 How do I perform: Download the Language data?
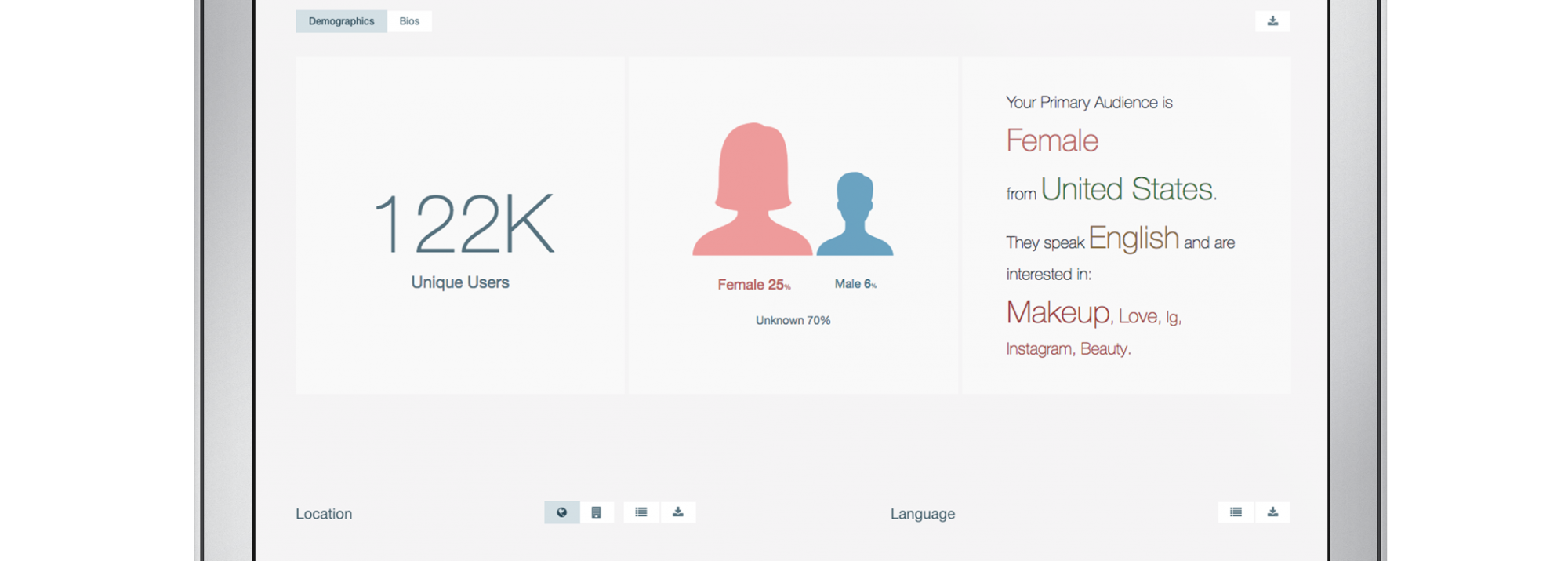(x=1272, y=512)
